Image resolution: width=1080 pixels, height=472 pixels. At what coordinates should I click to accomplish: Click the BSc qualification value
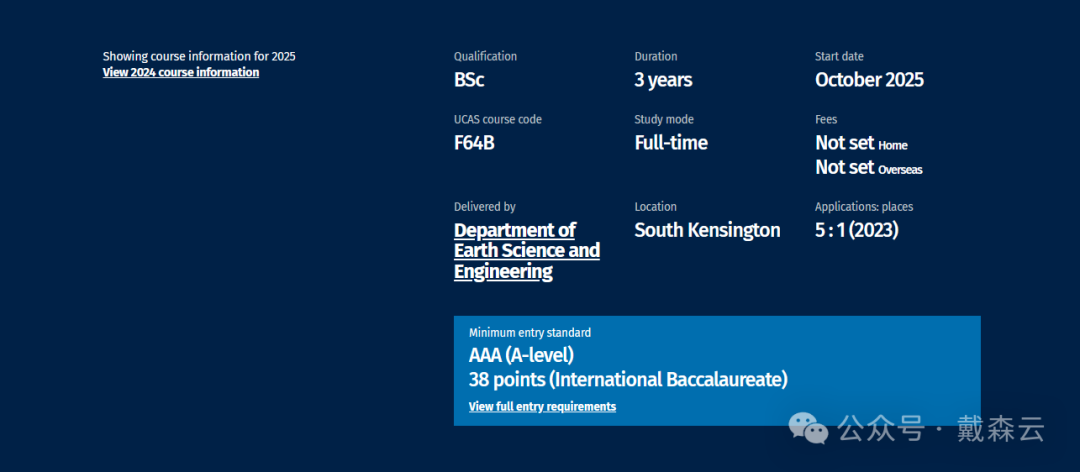pyautogui.click(x=469, y=80)
